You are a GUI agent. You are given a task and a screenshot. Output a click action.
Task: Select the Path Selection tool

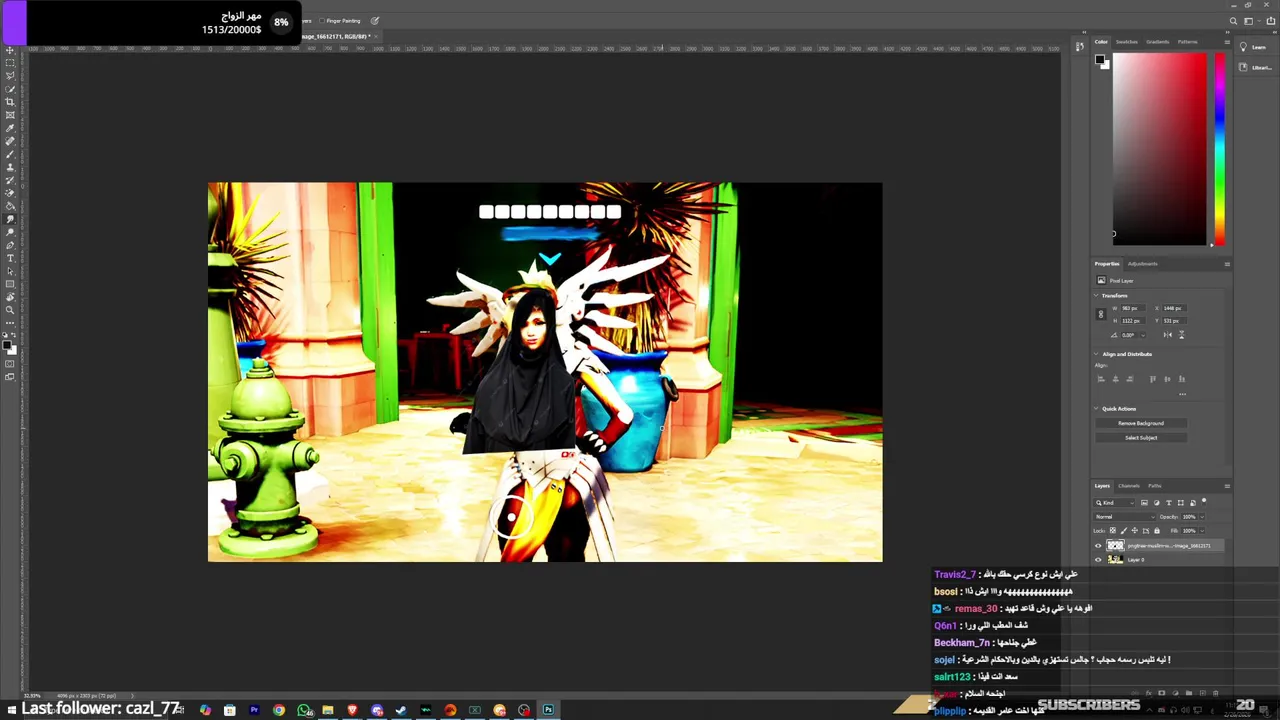[x=9, y=271]
